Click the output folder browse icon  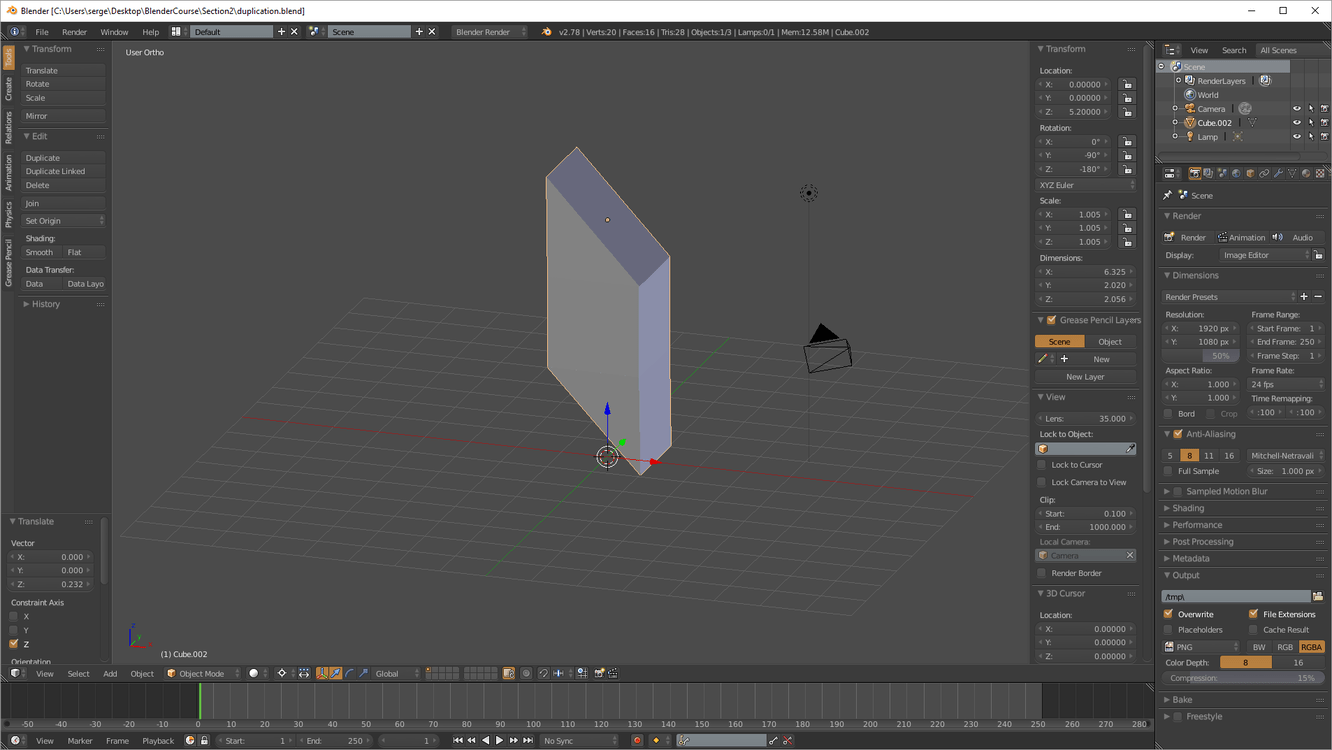[x=1317, y=597]
